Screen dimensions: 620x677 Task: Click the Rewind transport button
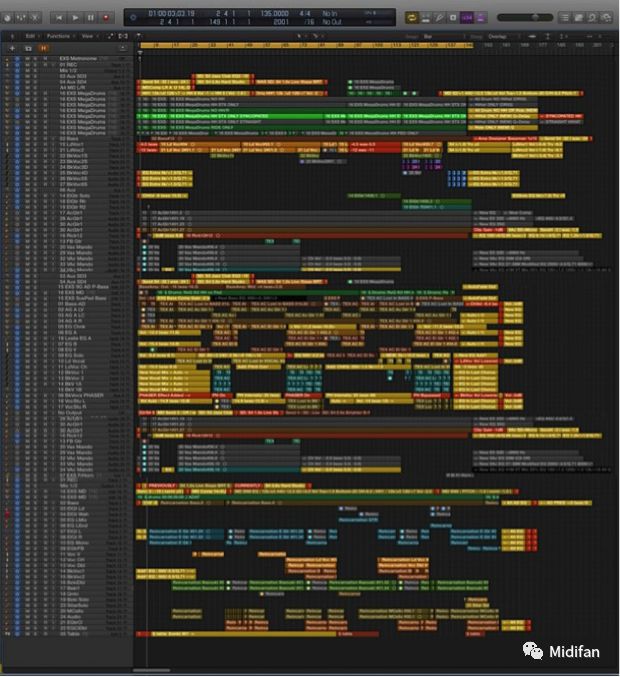pyautogui.click(x=58, y=17)
